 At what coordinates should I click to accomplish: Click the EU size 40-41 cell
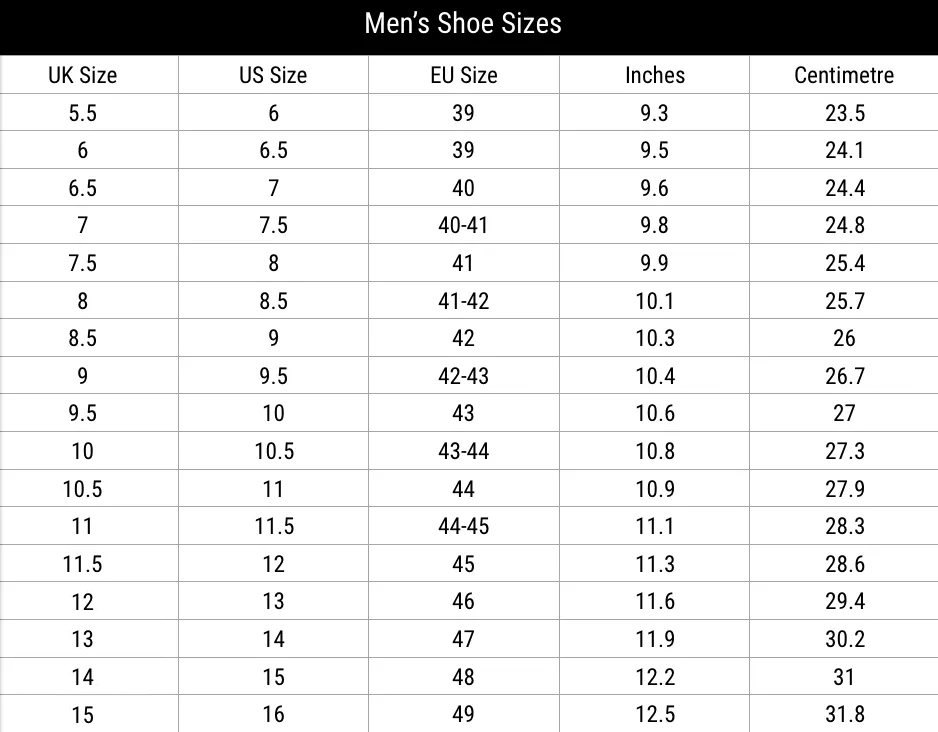click(x=463, y=225)
